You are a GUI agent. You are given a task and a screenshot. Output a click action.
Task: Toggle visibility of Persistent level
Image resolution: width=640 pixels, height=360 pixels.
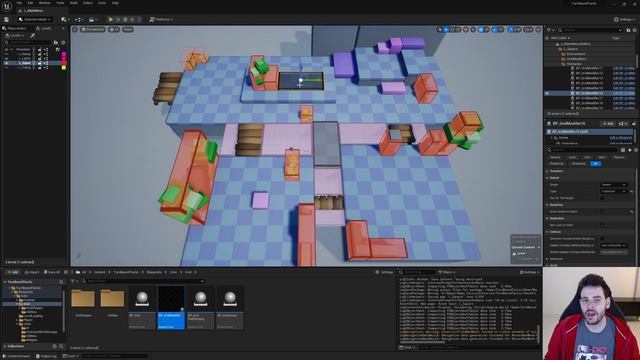tap(6, 50)
